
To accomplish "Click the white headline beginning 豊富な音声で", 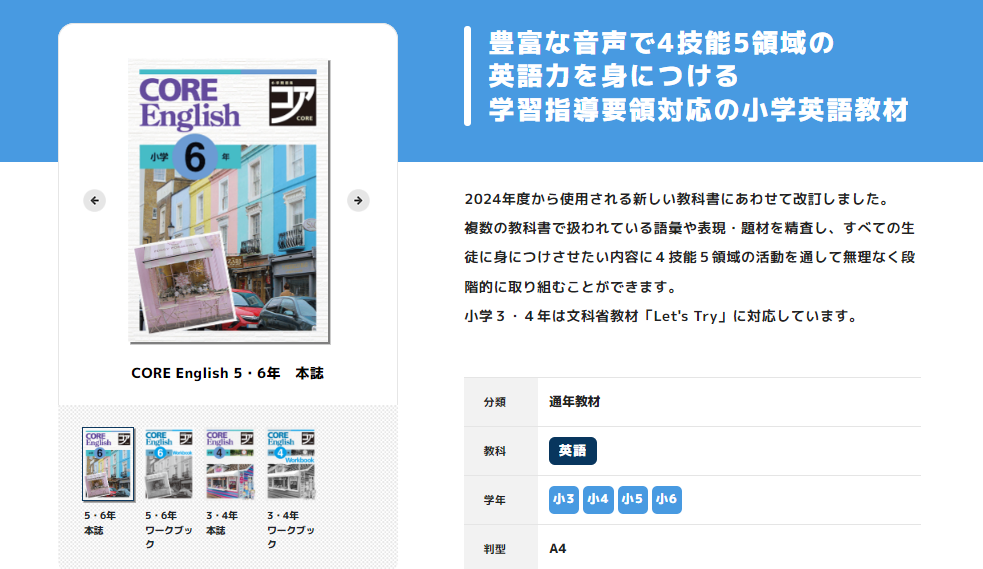I will coord(698,77).
